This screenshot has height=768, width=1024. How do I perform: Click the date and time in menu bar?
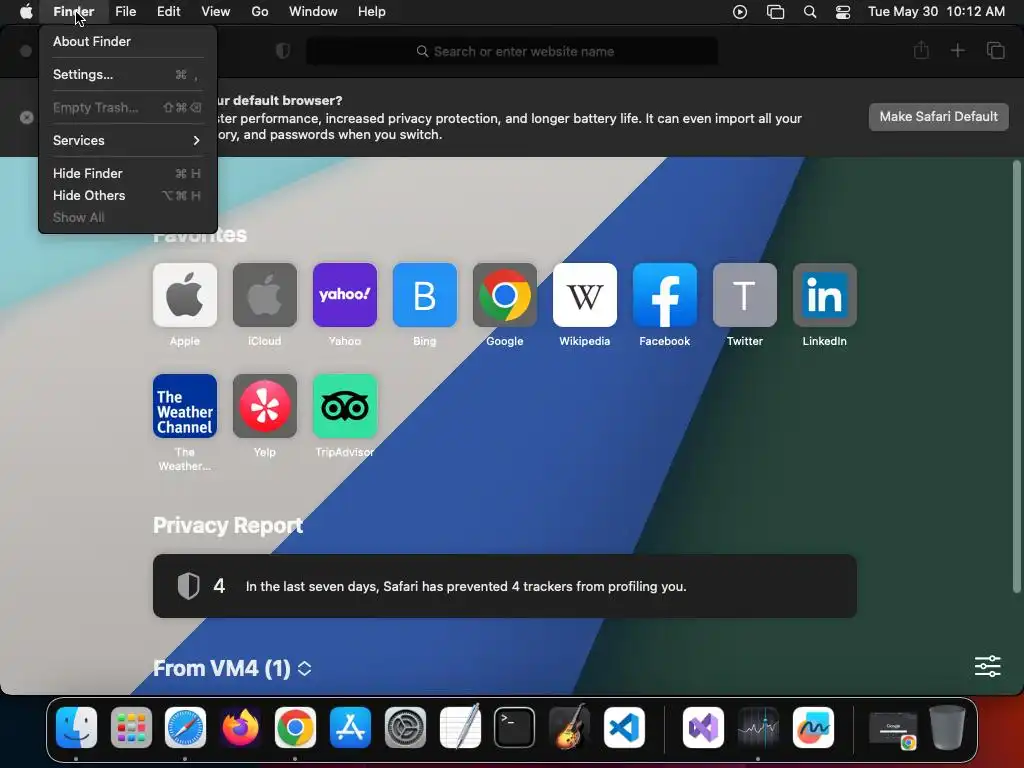pyautogui.click(x=936, y=12)
